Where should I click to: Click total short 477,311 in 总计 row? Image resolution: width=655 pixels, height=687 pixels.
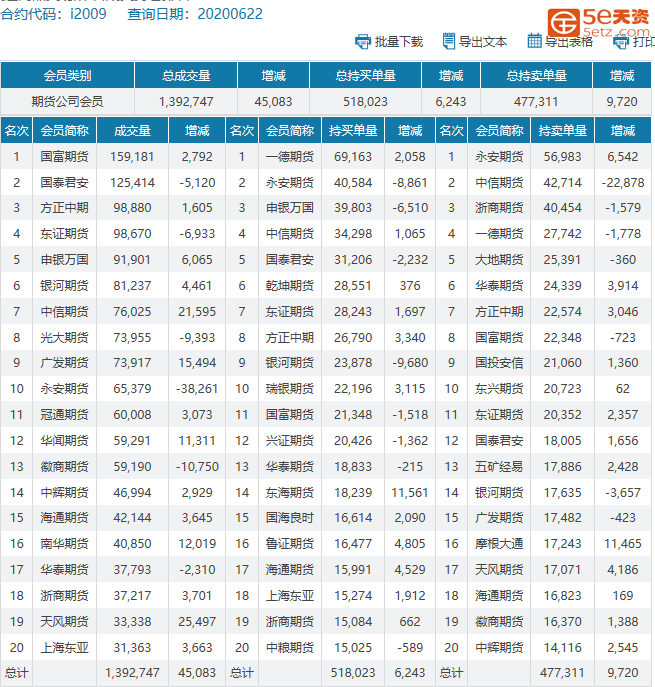[x=563, y=673]
